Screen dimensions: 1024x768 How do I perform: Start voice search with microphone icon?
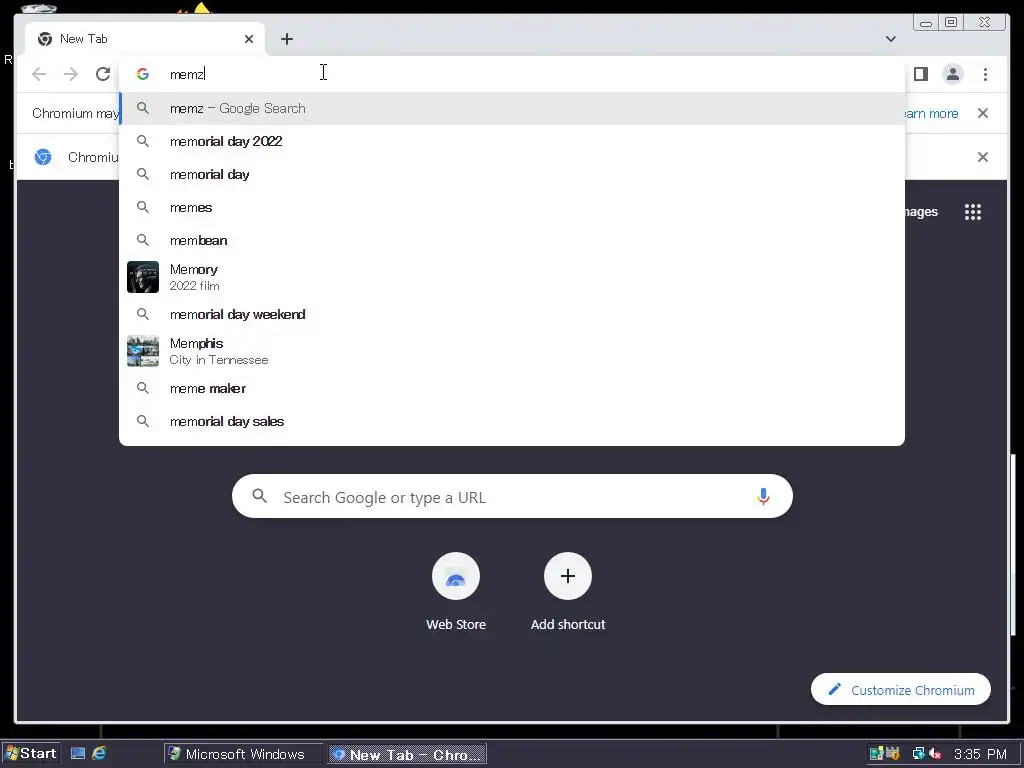[x=763, y=496]
